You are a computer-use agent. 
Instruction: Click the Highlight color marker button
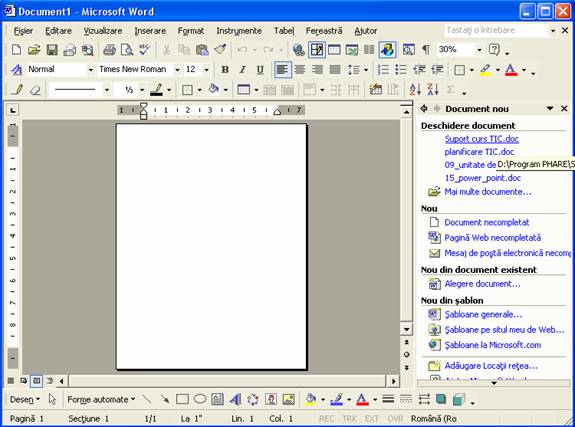[x=486, y=70]
